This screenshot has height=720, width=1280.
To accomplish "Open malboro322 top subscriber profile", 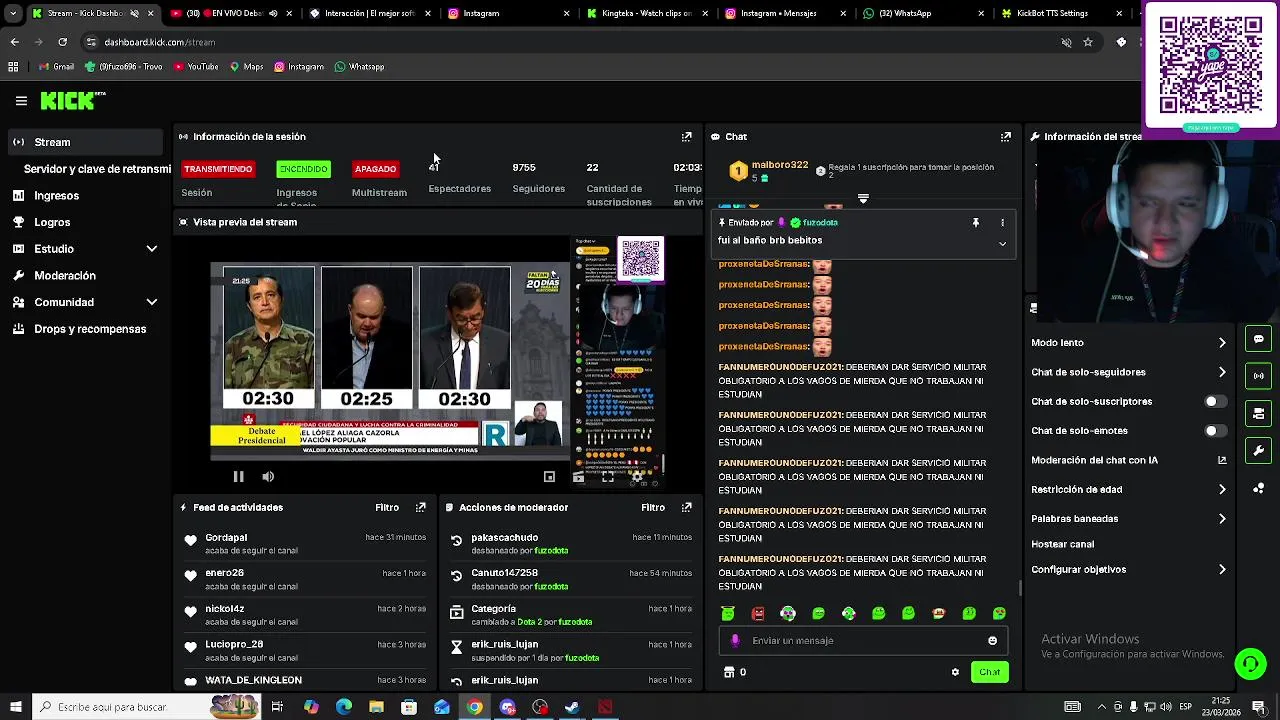I will click(x=779, y=165).
